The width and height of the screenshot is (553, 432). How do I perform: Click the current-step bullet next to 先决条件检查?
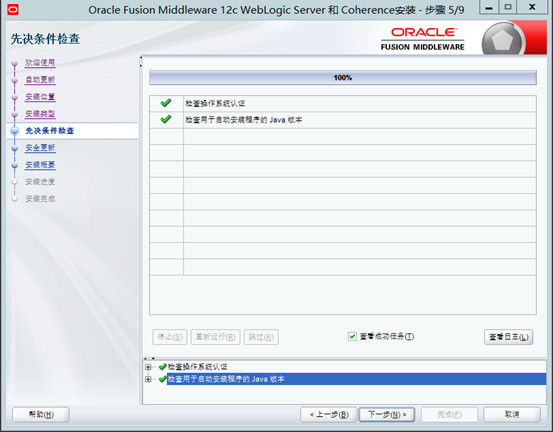(14, 131)
